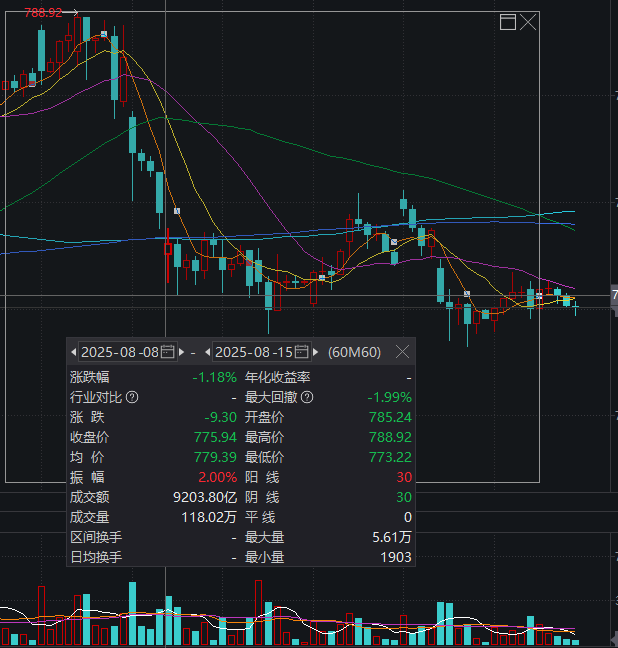Open the start date calendar picker
This screenshot has height=648, width=618.
(168, 352)
